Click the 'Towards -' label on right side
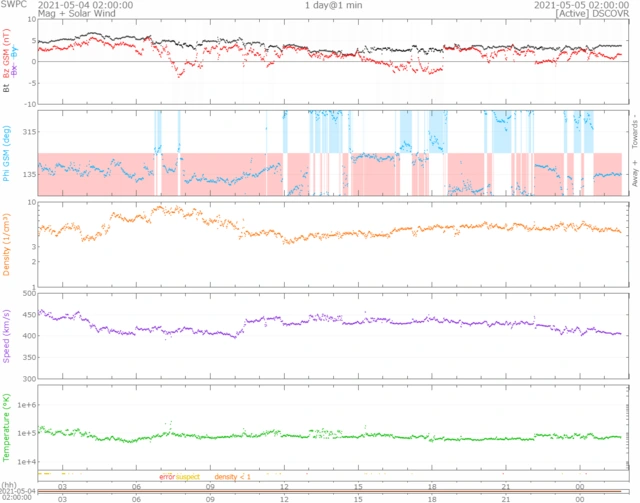 click(x=634, y=130)
